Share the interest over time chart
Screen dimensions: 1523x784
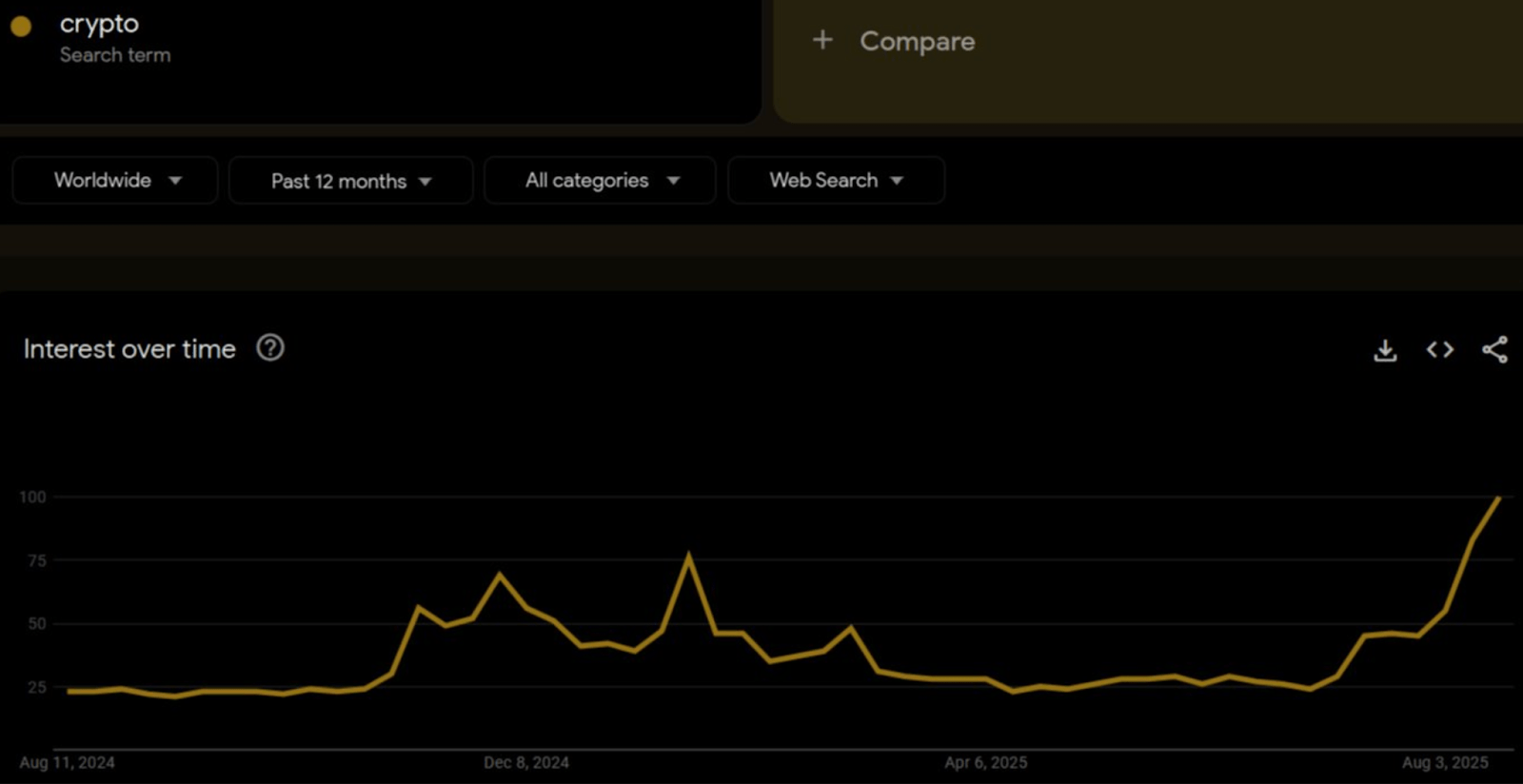1494,350
